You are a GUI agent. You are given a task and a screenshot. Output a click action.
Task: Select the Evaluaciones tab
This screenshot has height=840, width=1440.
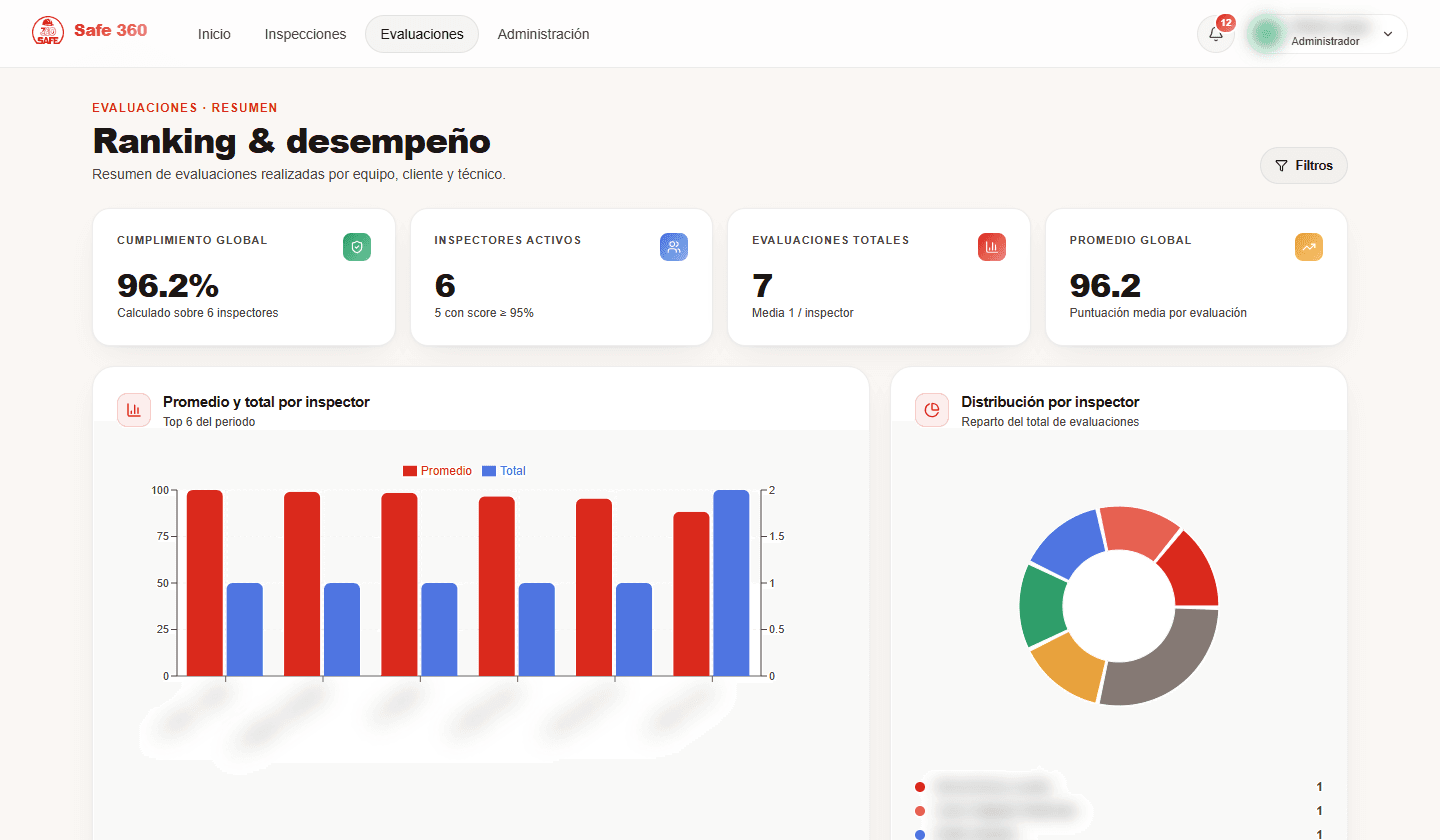422,34
